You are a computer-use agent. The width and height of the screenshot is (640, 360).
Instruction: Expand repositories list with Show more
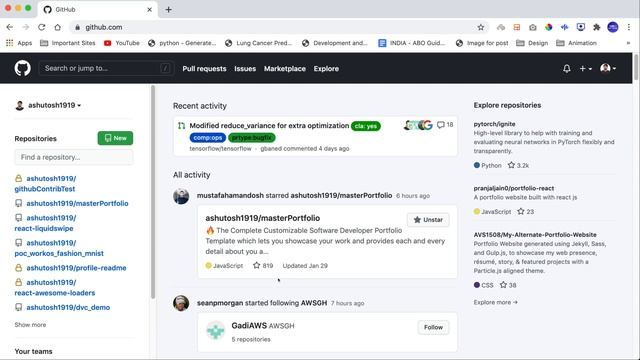[30, 325]
